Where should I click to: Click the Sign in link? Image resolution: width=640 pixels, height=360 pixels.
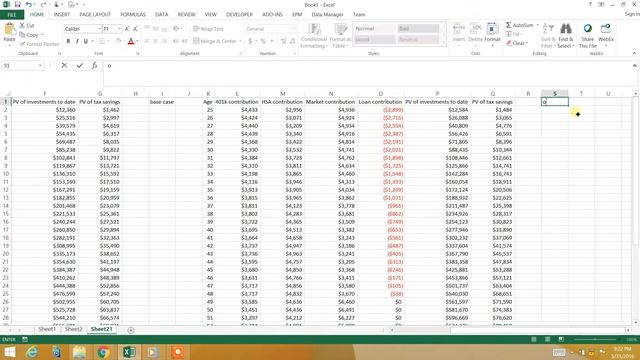coord(632,14)
